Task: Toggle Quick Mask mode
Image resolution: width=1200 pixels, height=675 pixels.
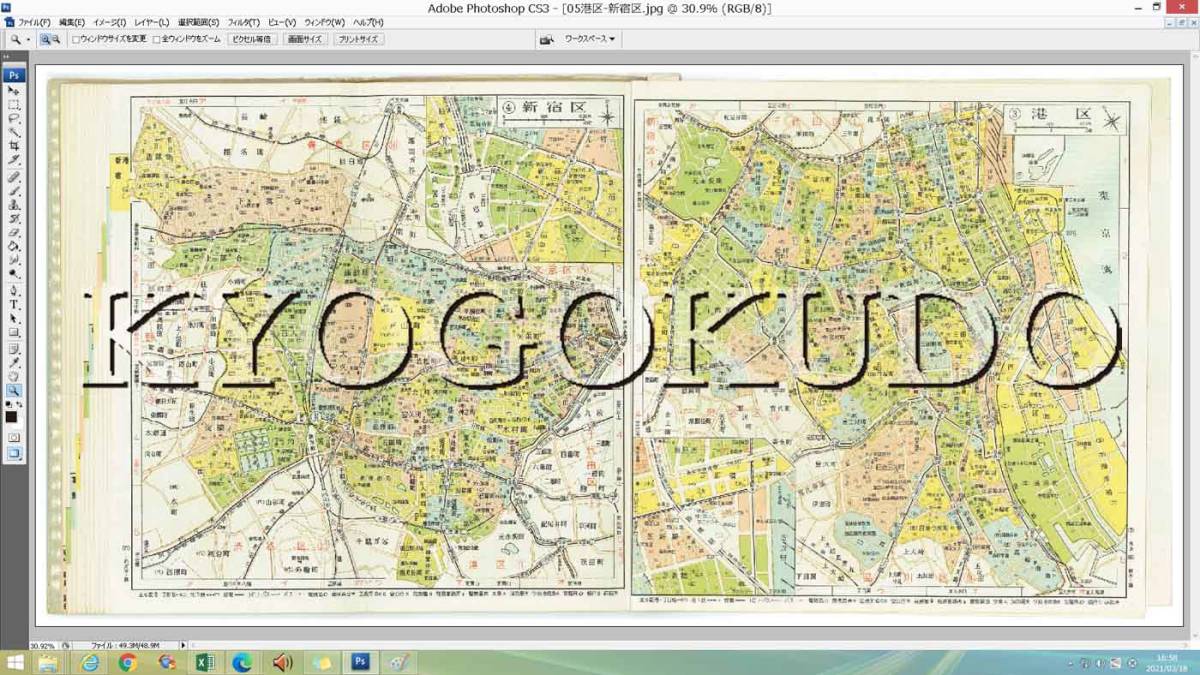Action: click(x=14, y=436)
